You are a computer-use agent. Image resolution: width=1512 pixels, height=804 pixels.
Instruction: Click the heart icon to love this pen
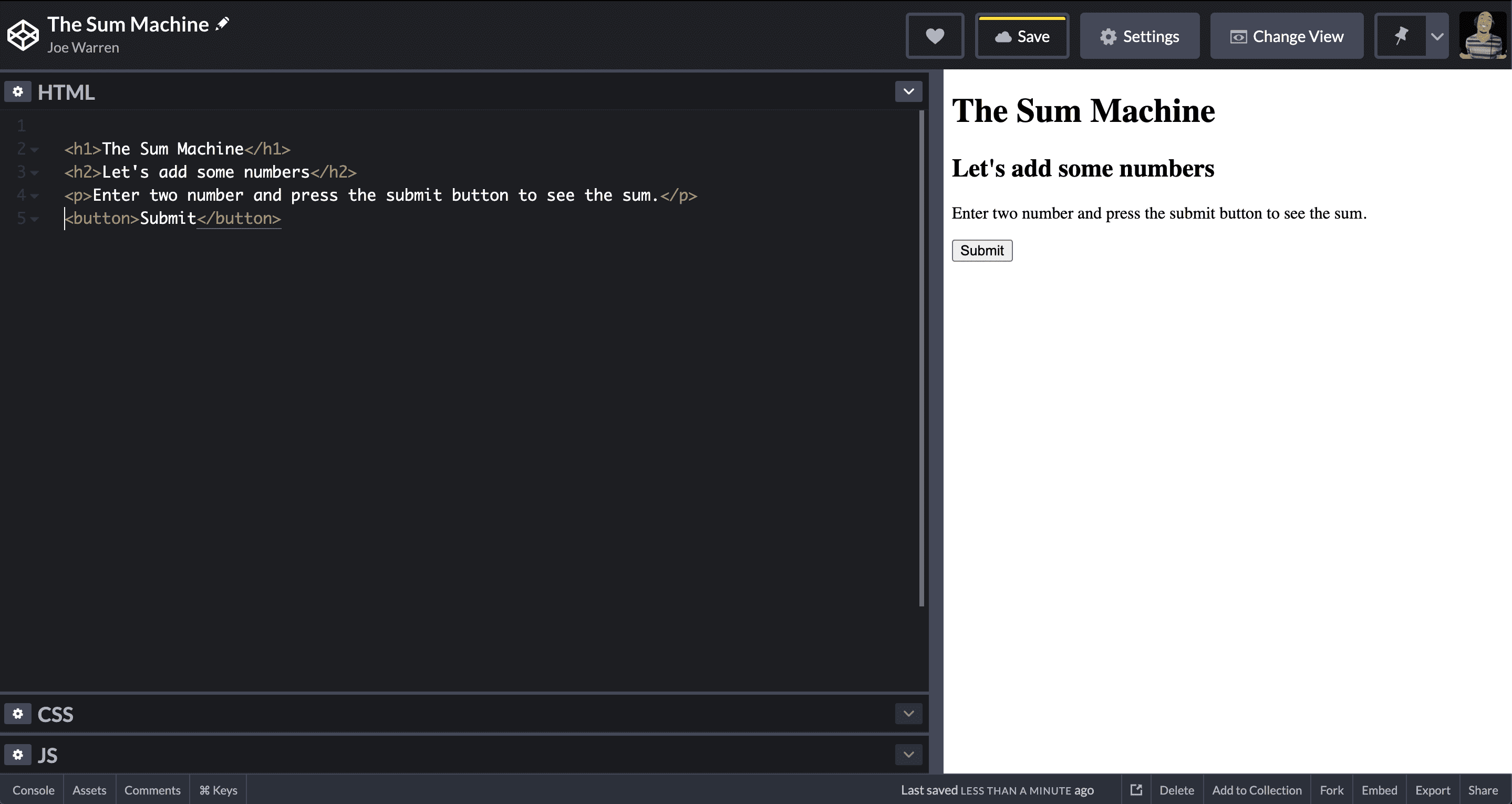click(935, 36)
